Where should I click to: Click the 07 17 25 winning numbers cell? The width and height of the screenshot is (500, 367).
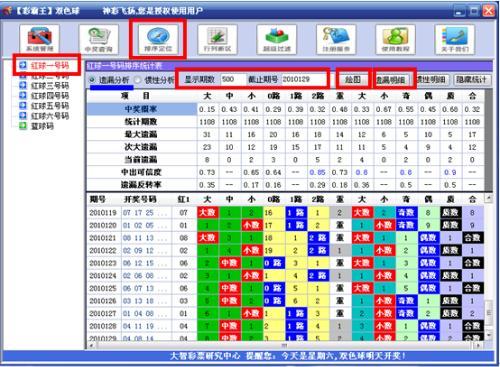point(145,213)
